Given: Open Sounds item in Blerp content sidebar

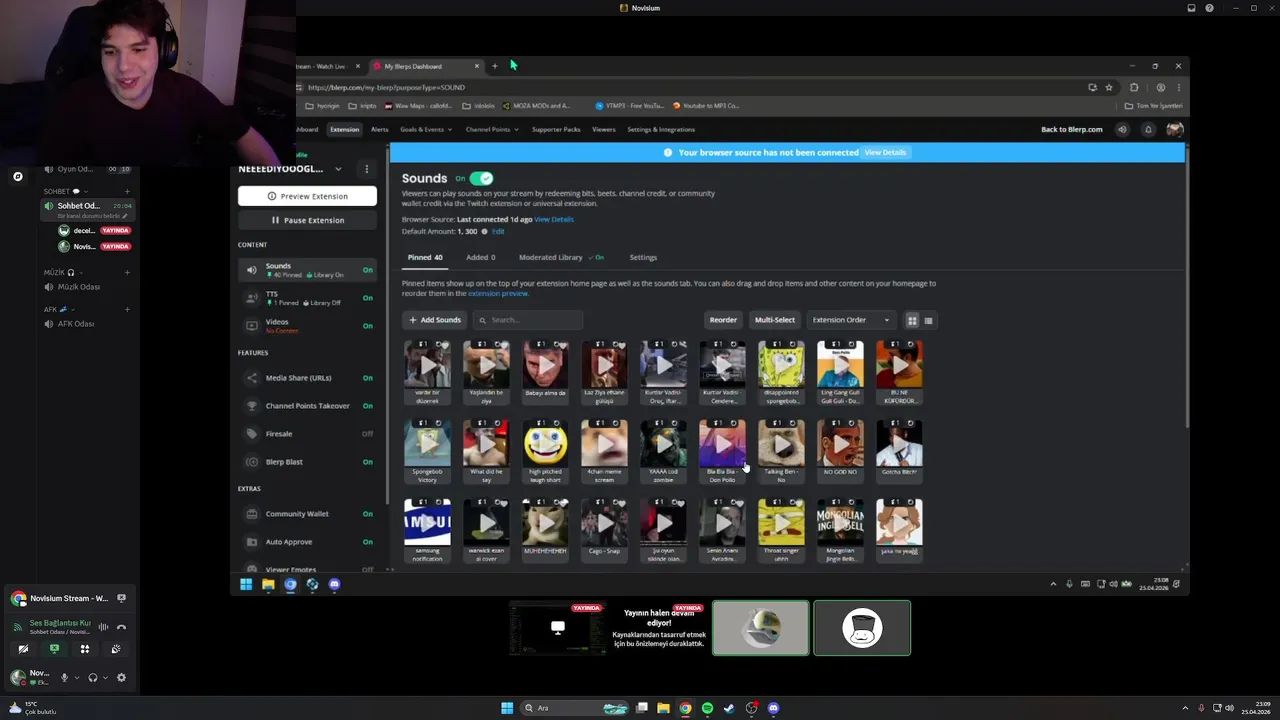Looking at the screenshot, I should [308, 270].
